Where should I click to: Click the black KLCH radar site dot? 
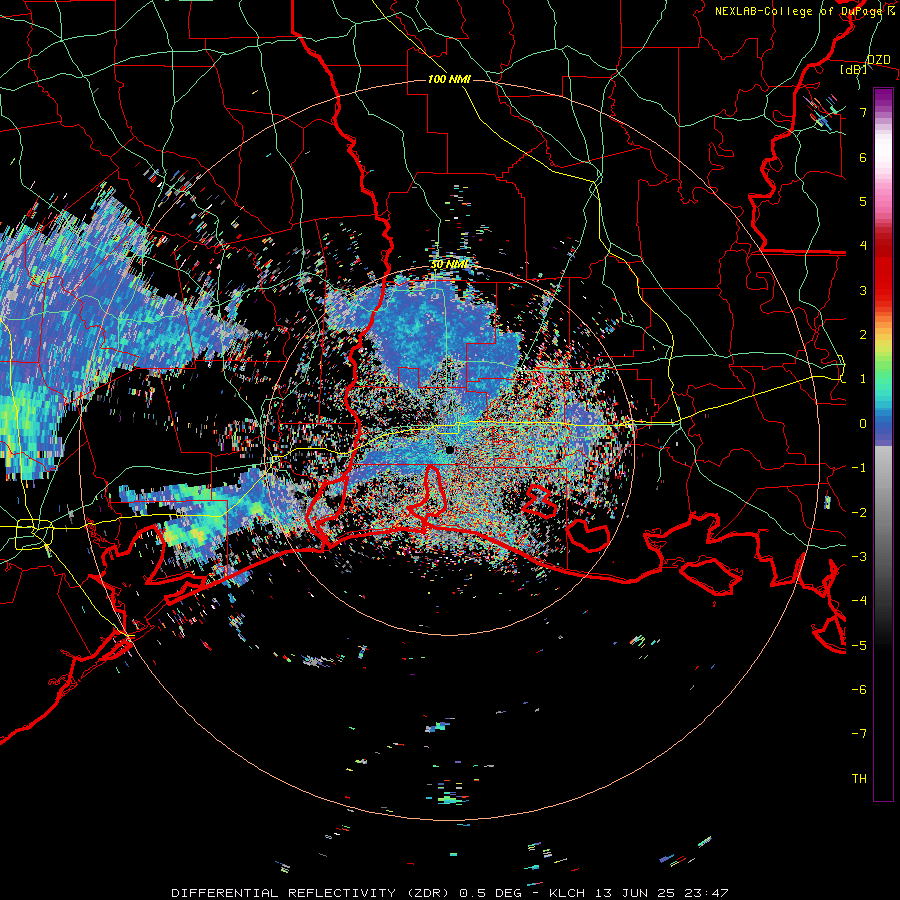click(450, 450)
